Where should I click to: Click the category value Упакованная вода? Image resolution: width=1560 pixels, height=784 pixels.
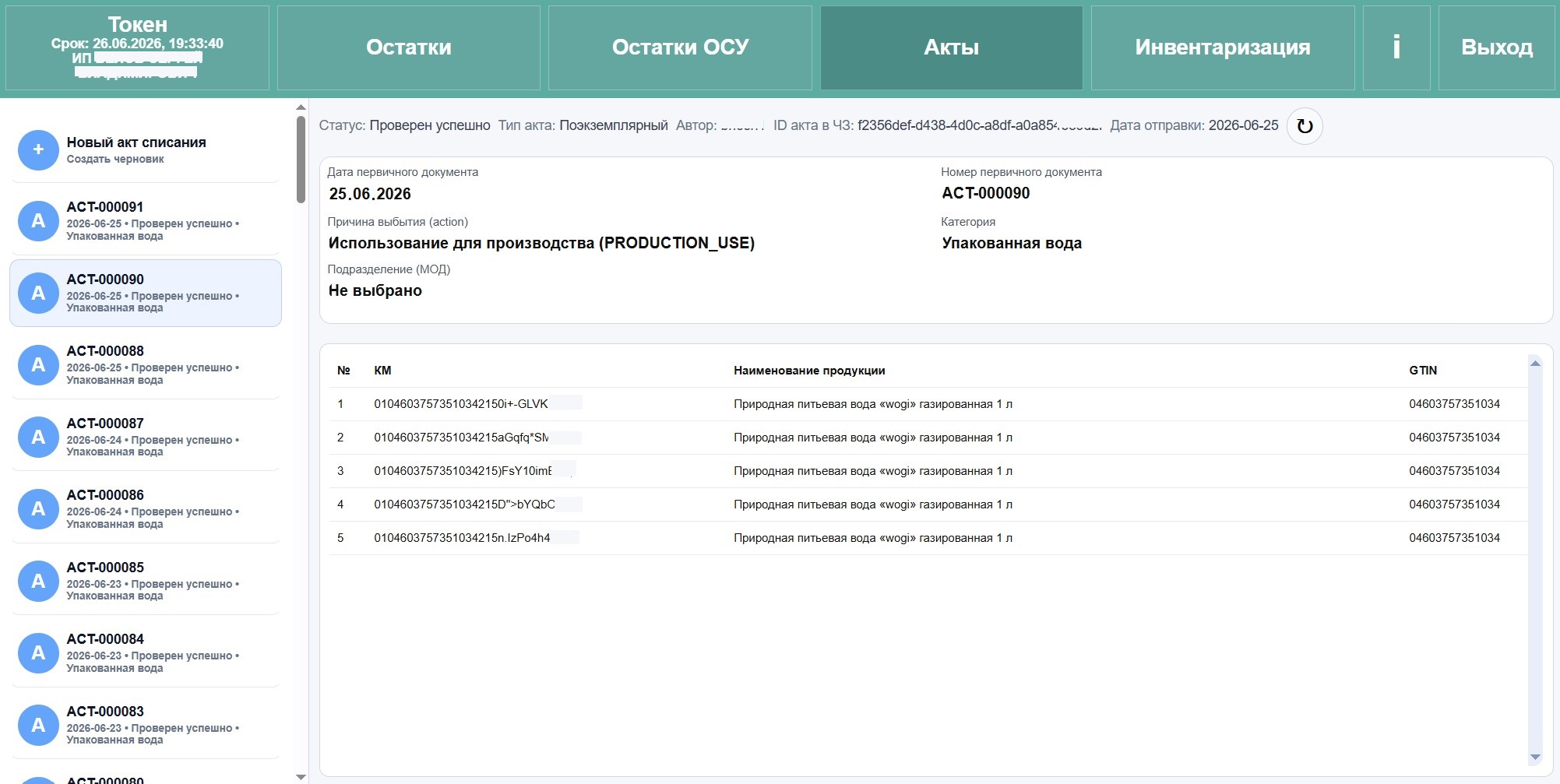coord(1012,243)
